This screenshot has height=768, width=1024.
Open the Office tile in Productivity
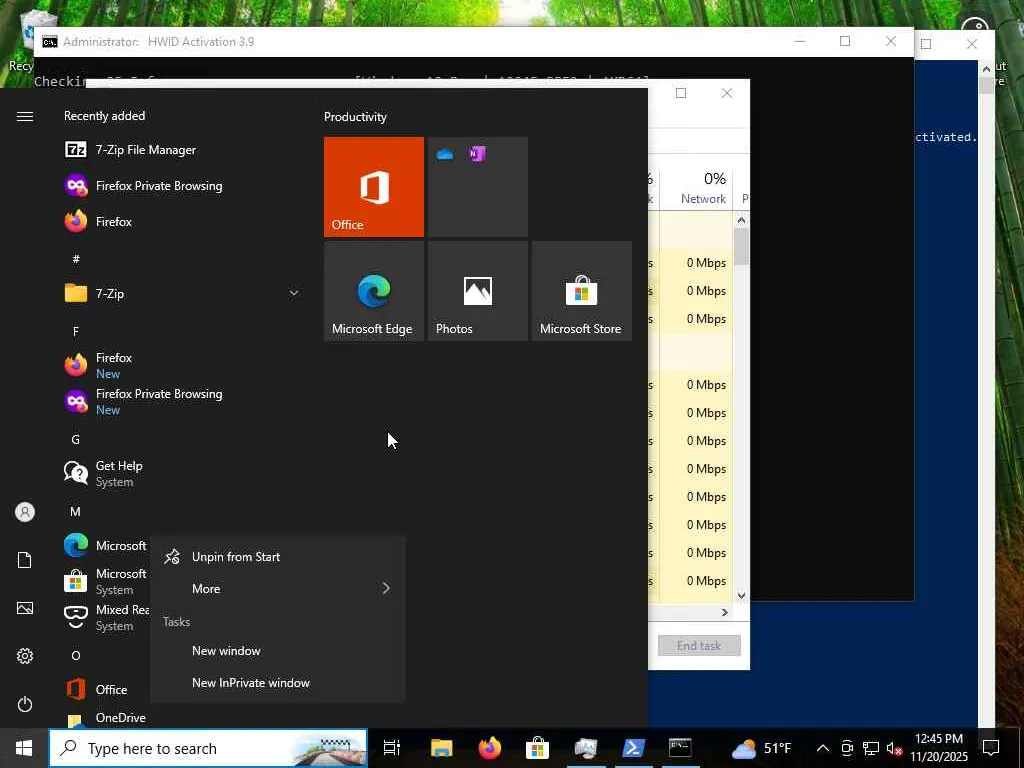(374, 187)
